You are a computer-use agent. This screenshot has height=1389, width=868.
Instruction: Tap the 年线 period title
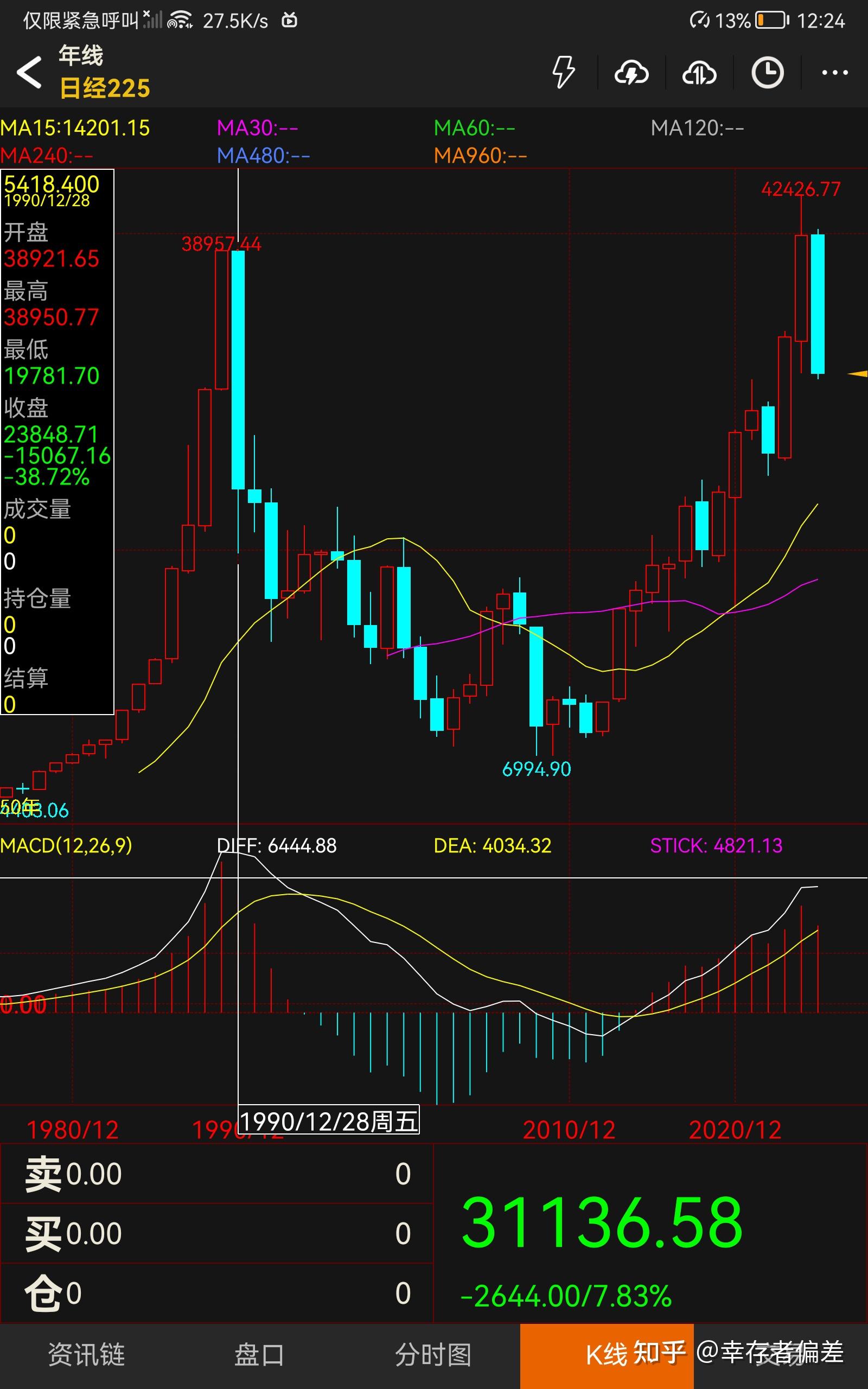click(x=80, y=56)
